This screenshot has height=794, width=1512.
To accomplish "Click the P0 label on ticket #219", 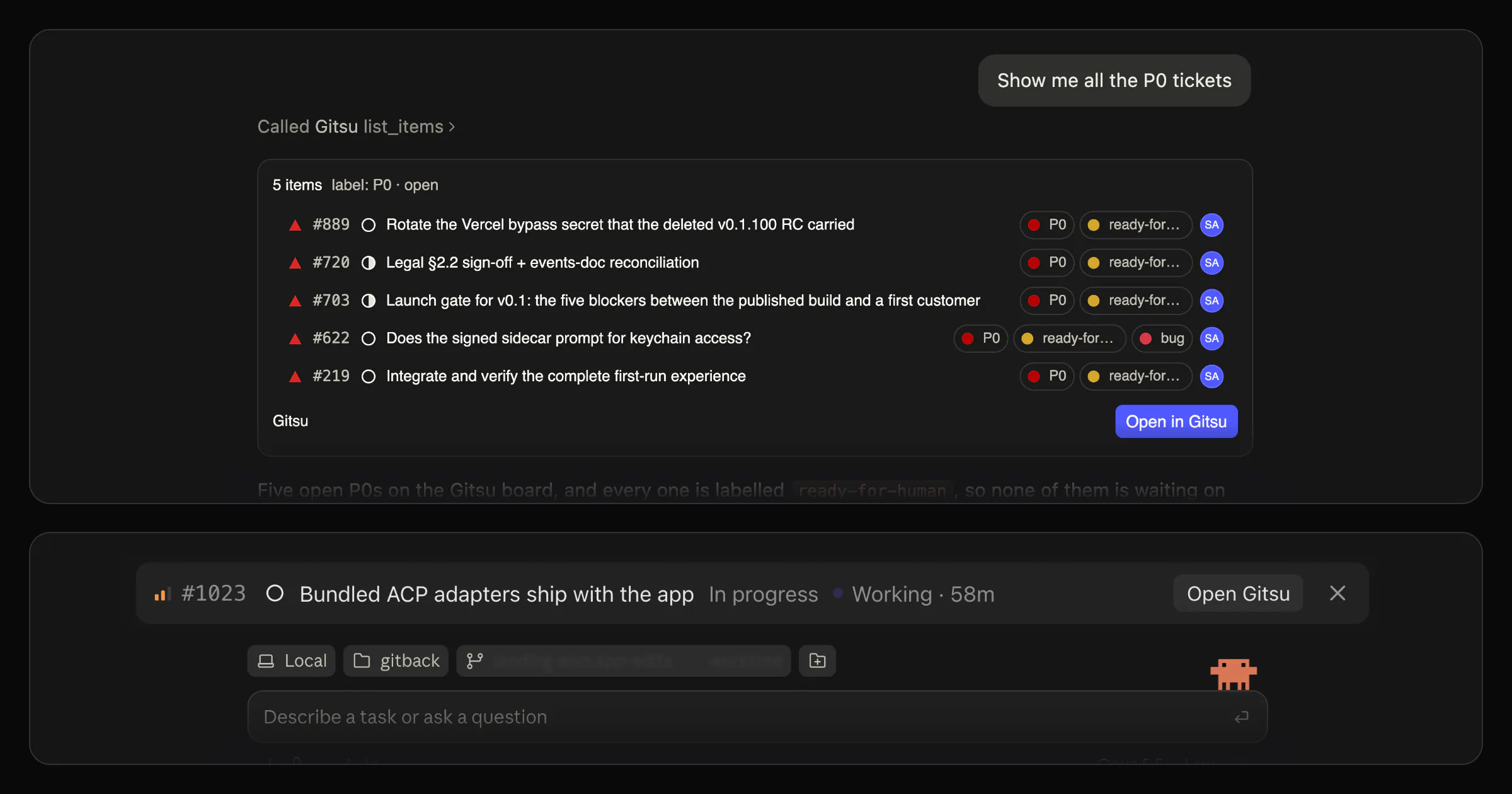I will 1047,376.
